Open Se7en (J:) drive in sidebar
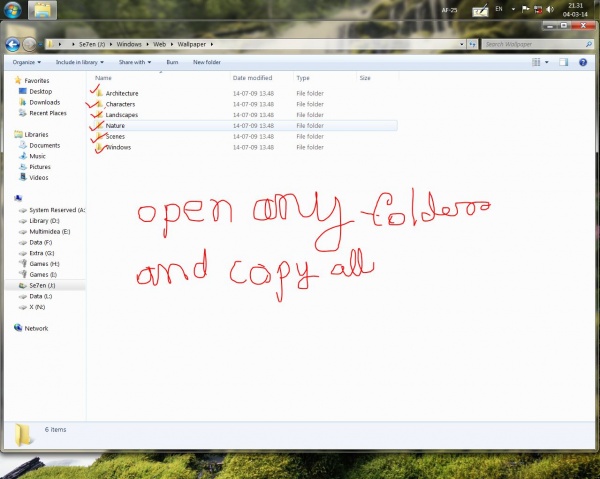 [x=42, y=285]
